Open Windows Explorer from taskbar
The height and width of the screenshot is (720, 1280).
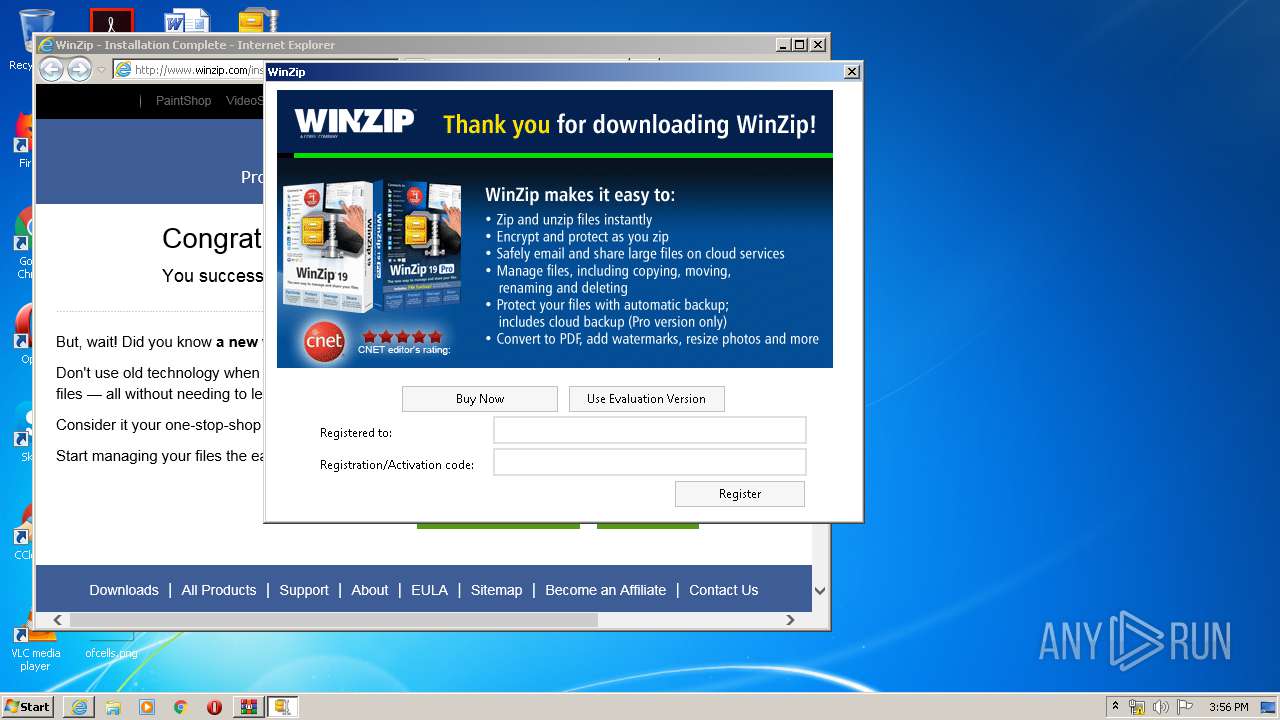(113, 707)
